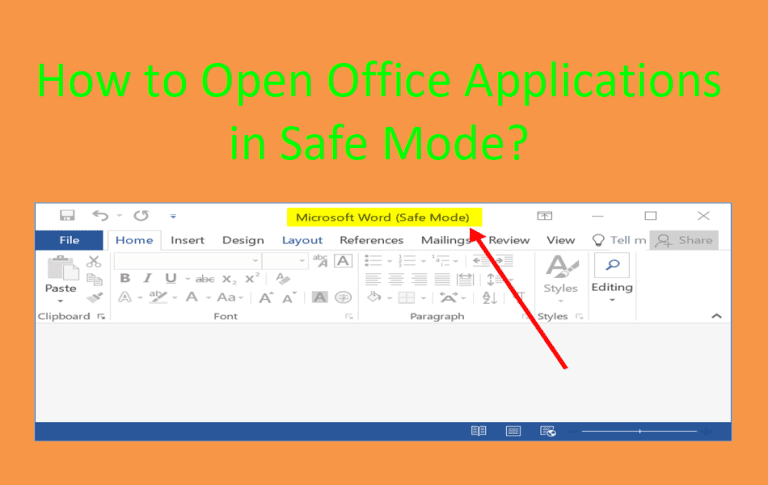This screenshot has width=768, height=485.
Task: Click the Shading paint bucket icon
Action: coord(374,297)
